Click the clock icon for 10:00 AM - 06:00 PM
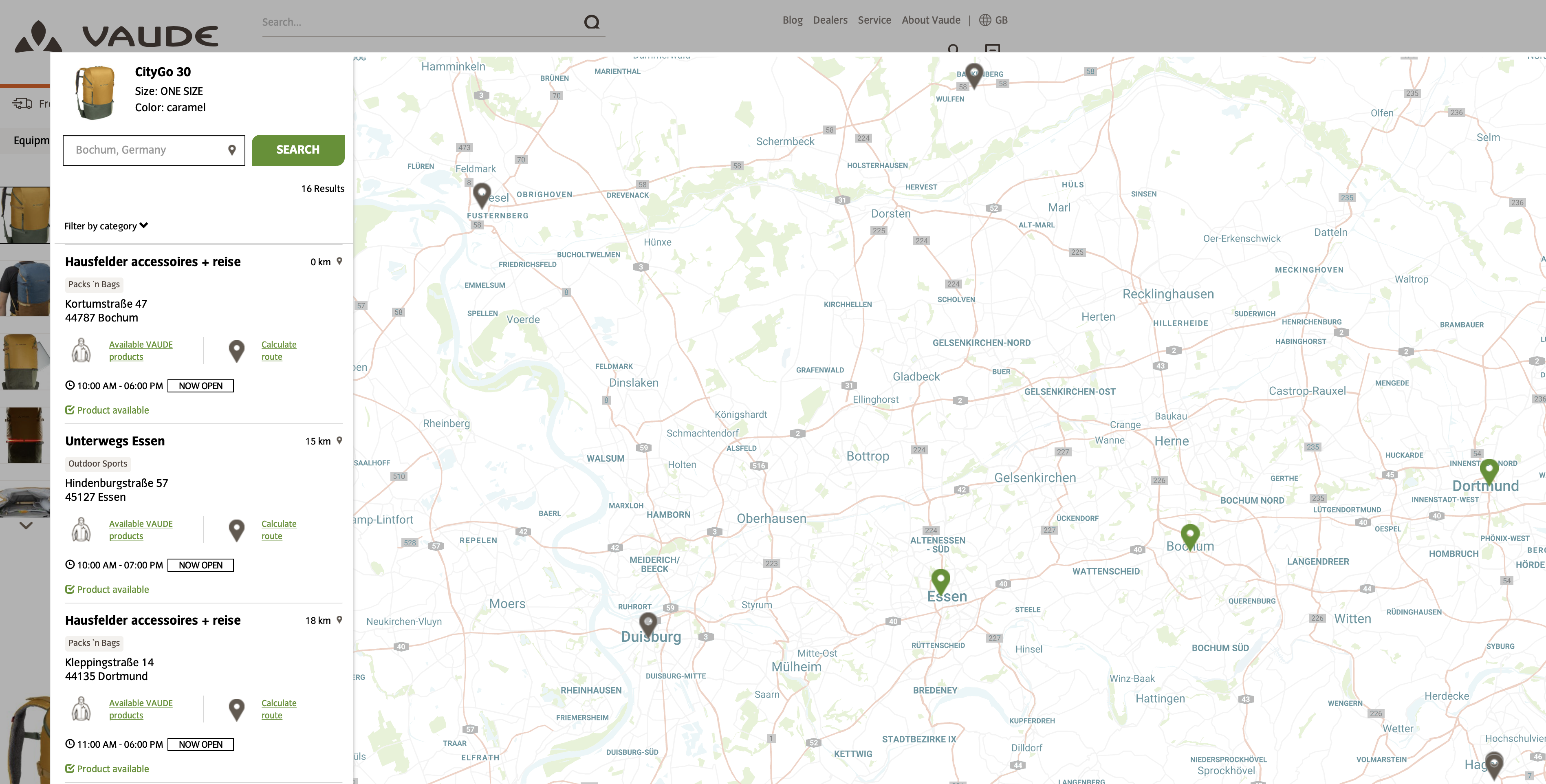This screenshot has width=1546, height=784. tap(70, 385)
